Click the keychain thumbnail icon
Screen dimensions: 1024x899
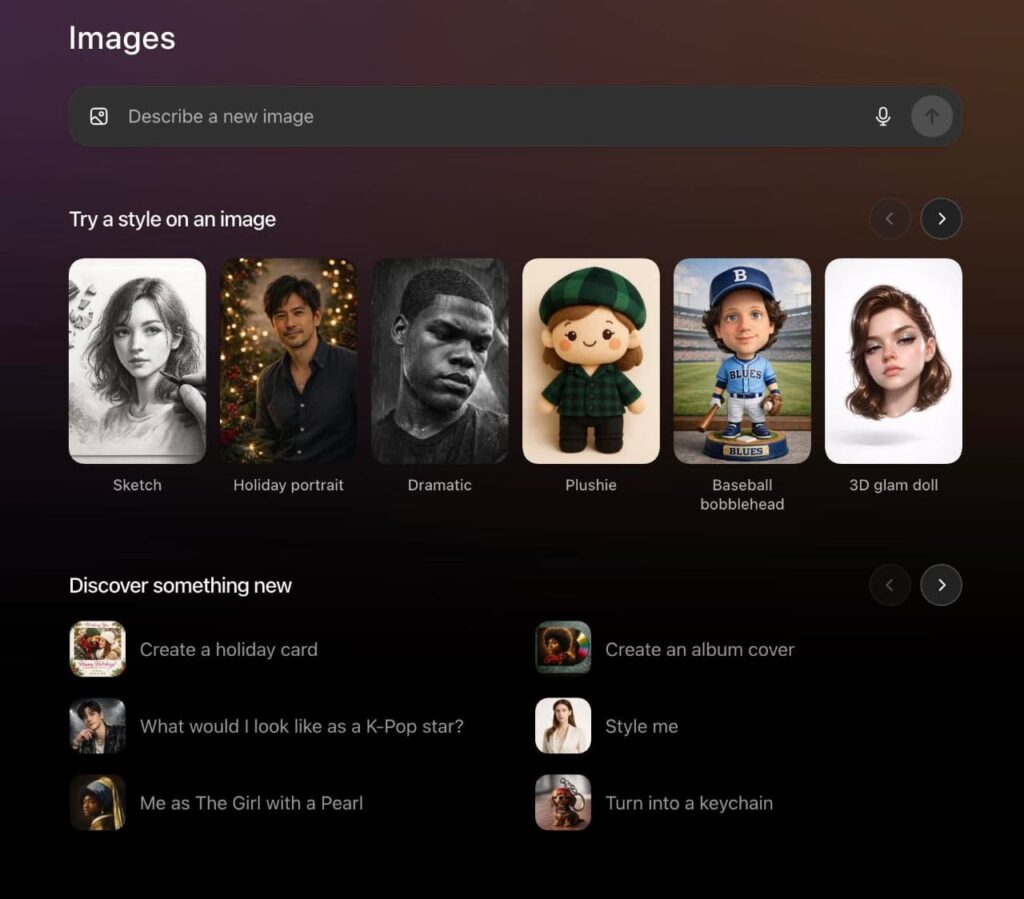tap(563, 802)
